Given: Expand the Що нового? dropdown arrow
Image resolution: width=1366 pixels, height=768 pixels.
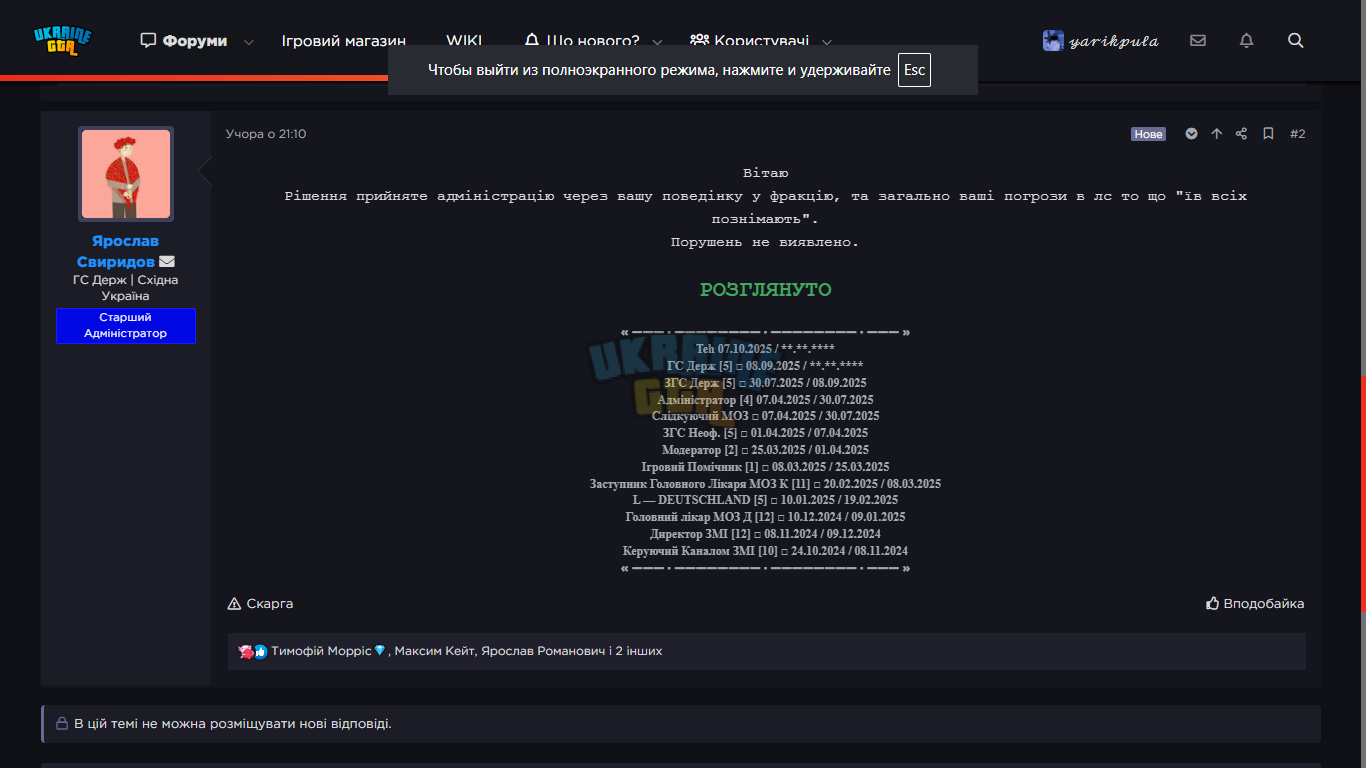Looking at the screenshot, I should 657,42.
